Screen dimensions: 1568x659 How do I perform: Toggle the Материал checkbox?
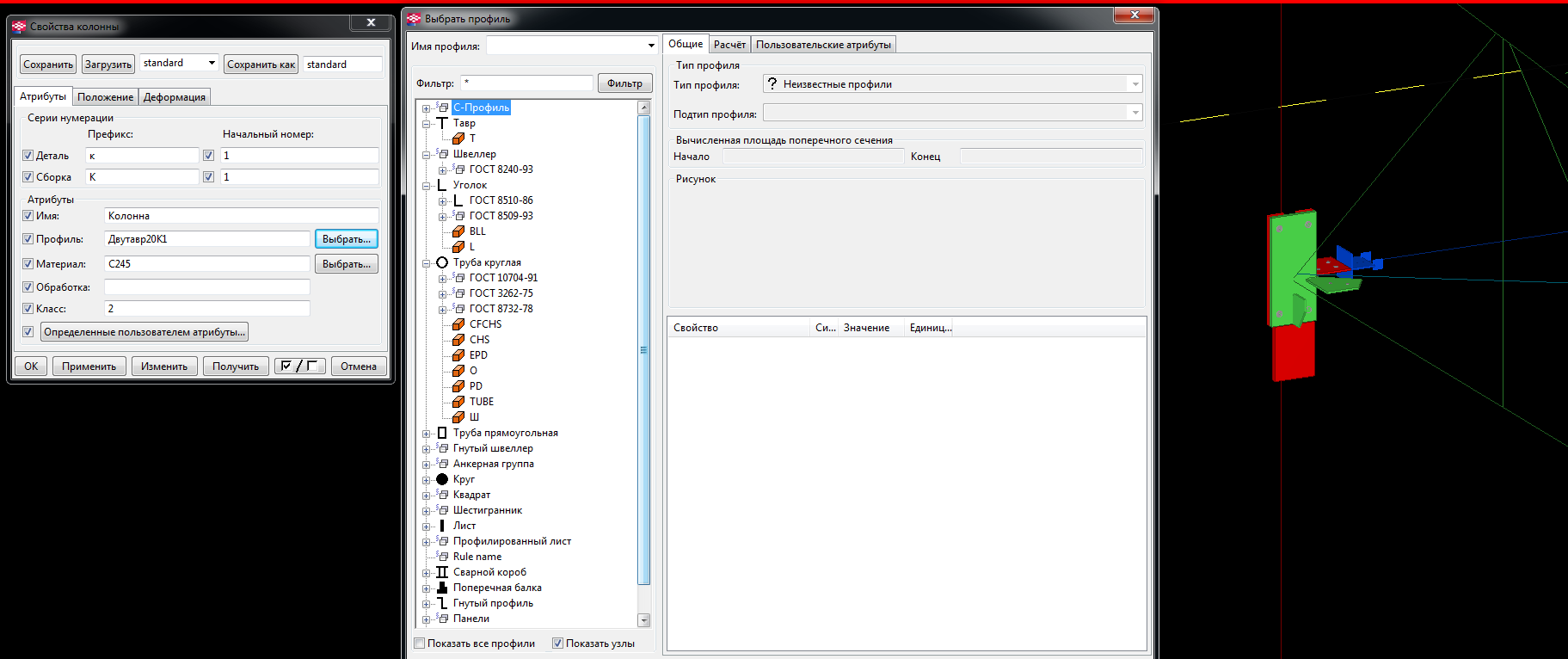(x=28, y=264)
